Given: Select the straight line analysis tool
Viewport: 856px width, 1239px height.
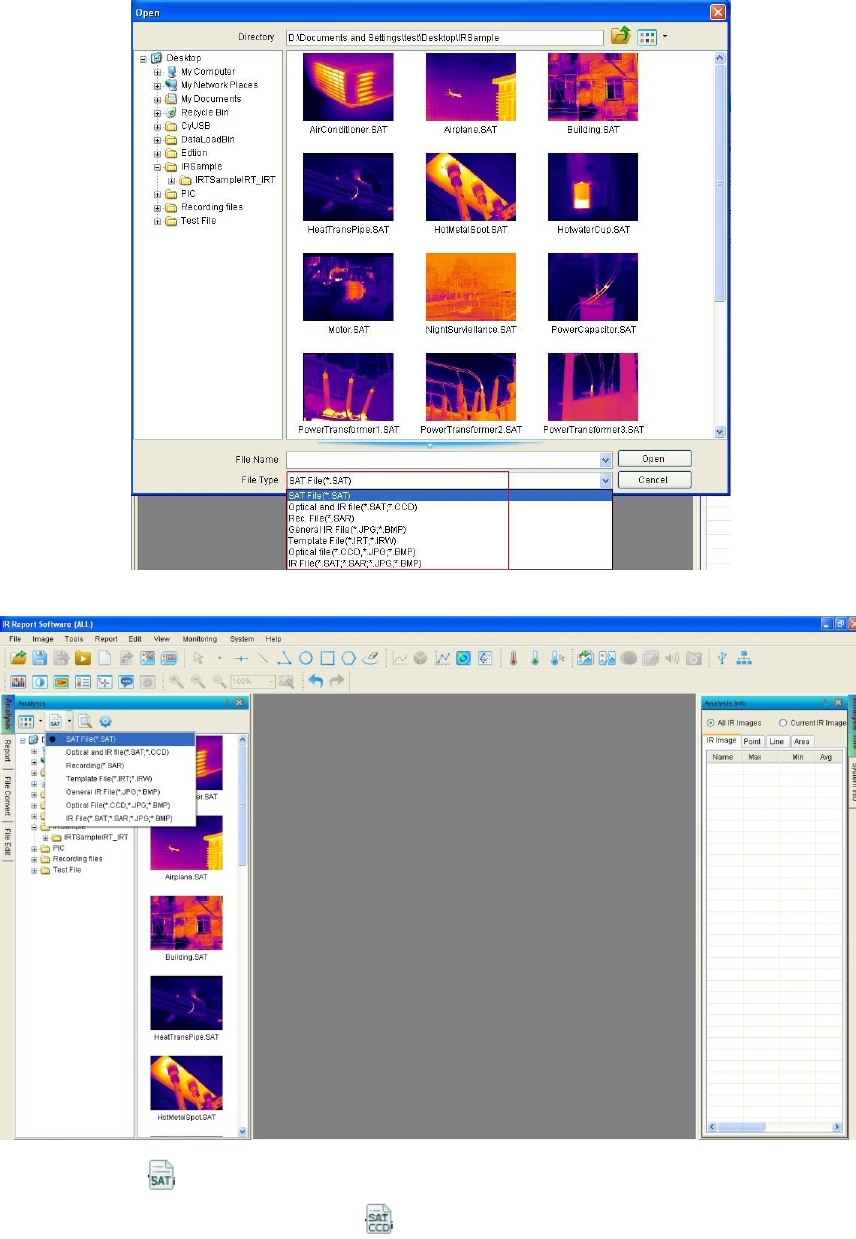Looking at the screenshot, I should tap(263, 658).
